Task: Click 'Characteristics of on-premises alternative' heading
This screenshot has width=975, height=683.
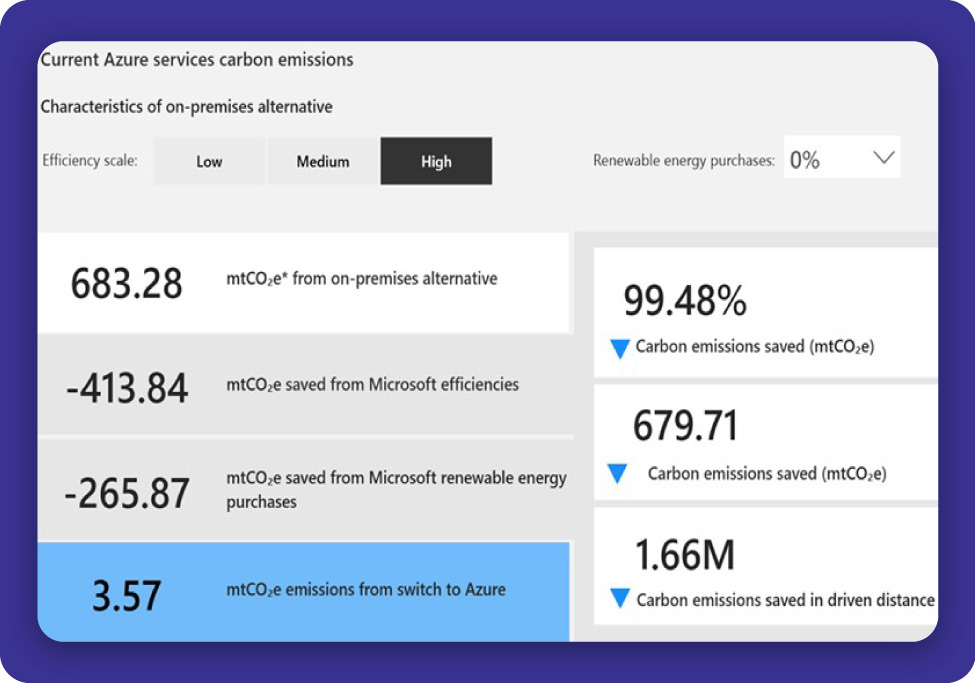Action: pos(187,106)
